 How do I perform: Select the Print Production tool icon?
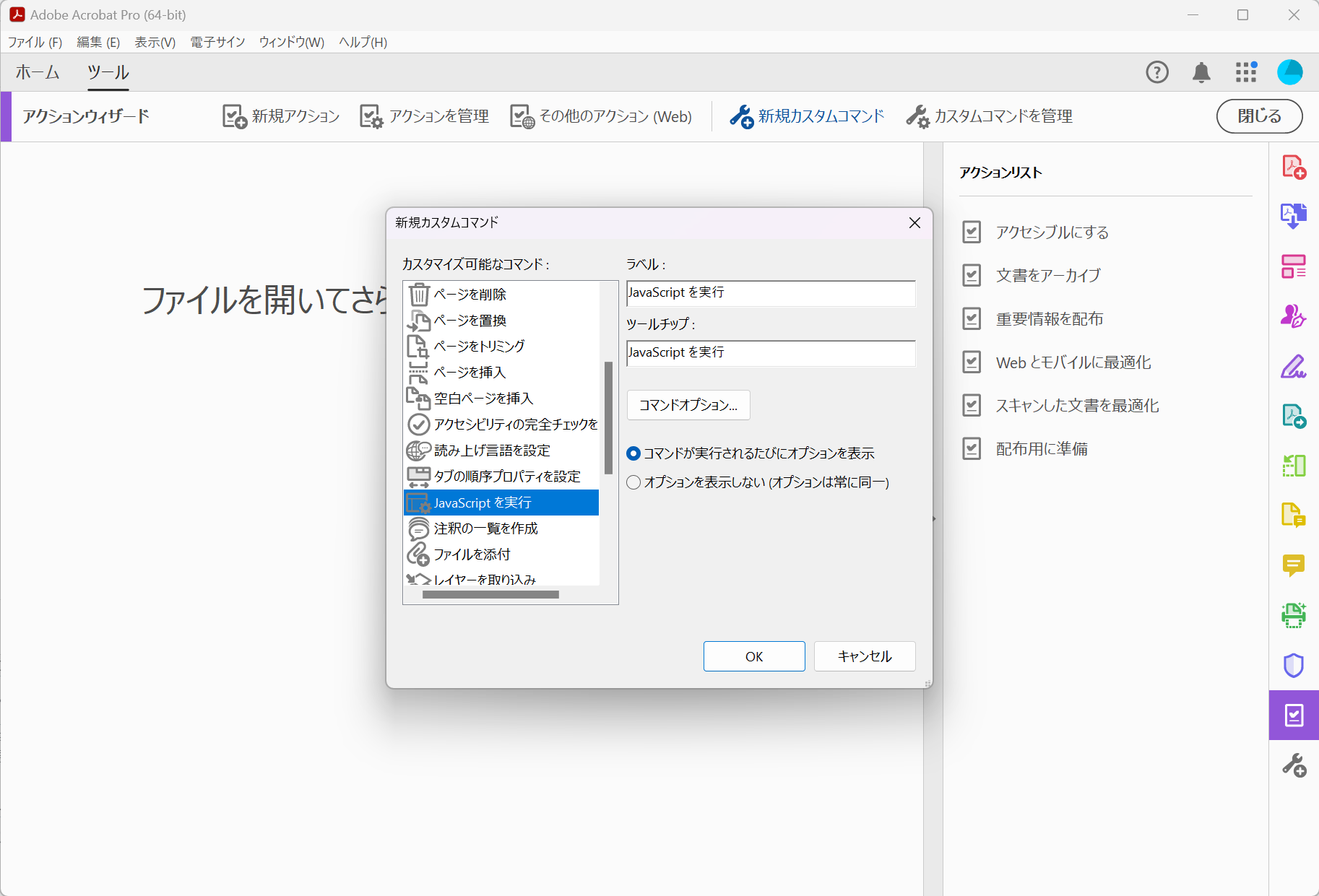point(1294,615)
